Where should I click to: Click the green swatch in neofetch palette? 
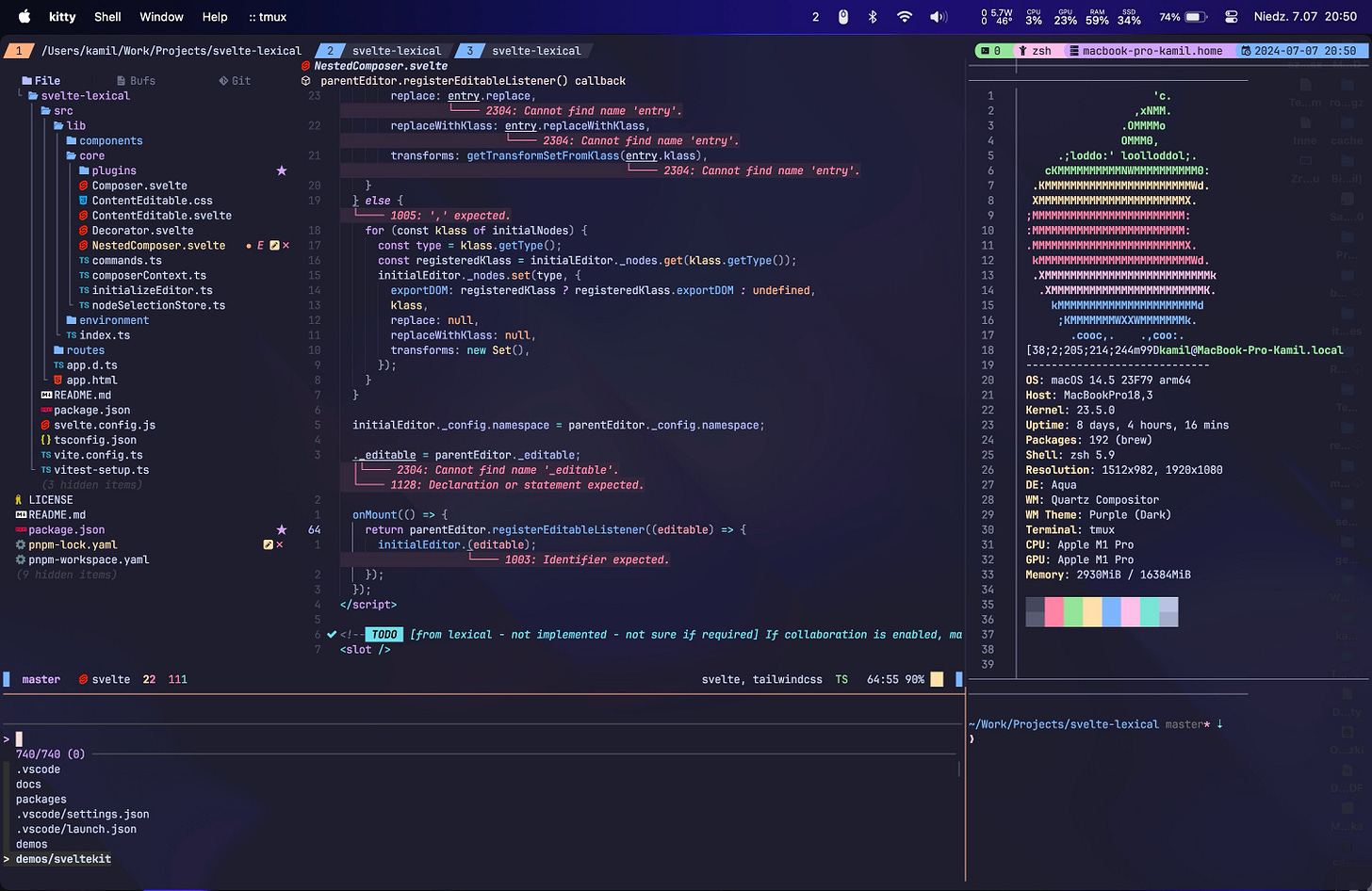click(1073, 611)
